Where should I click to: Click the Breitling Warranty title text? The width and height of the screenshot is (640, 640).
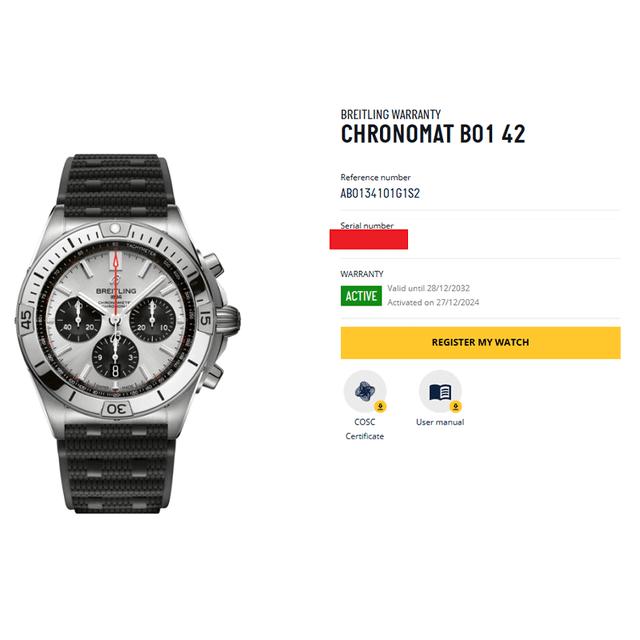(391, 114)
